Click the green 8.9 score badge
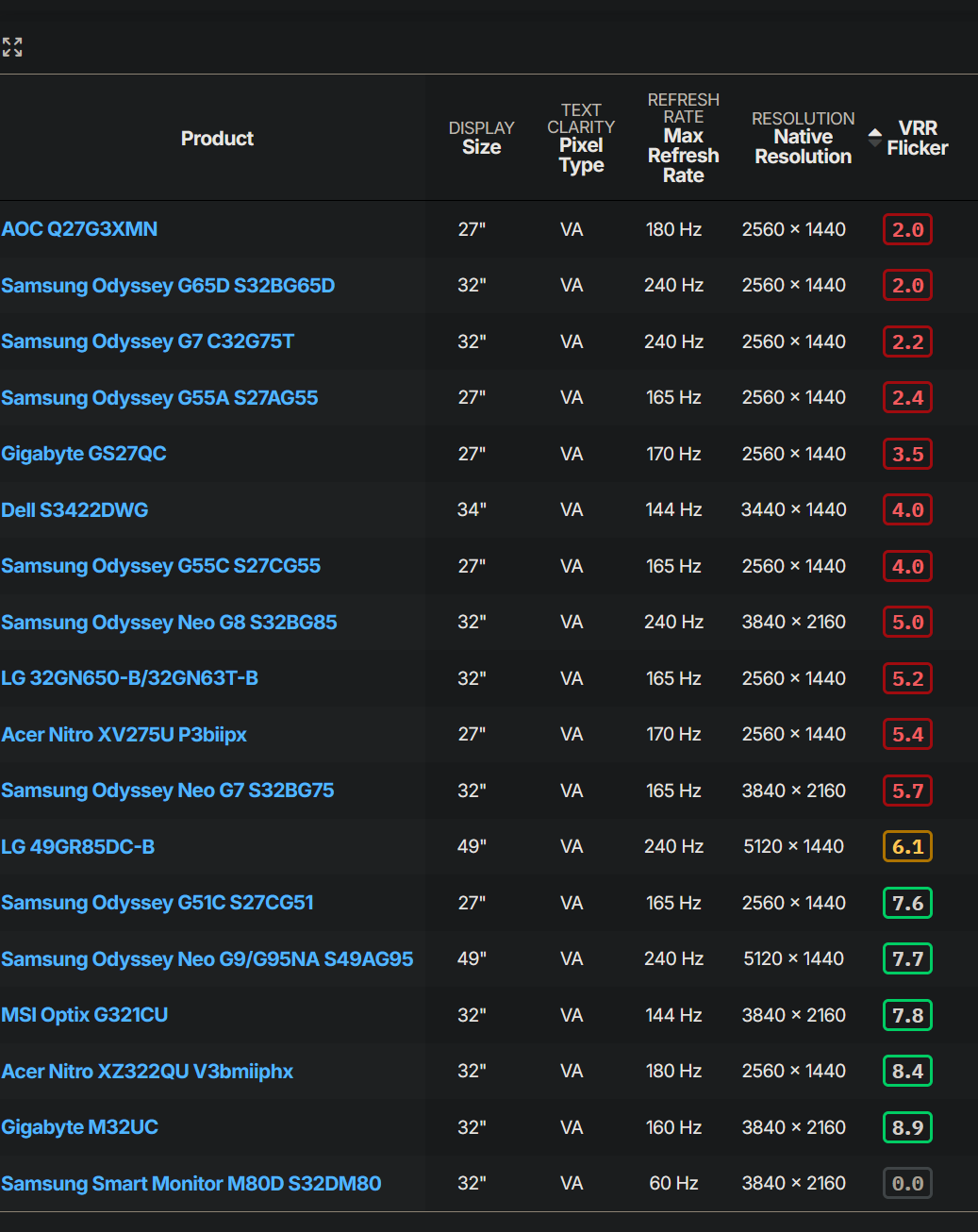The width and height of the screenshot is (978, 1232). click(907, 1127)
